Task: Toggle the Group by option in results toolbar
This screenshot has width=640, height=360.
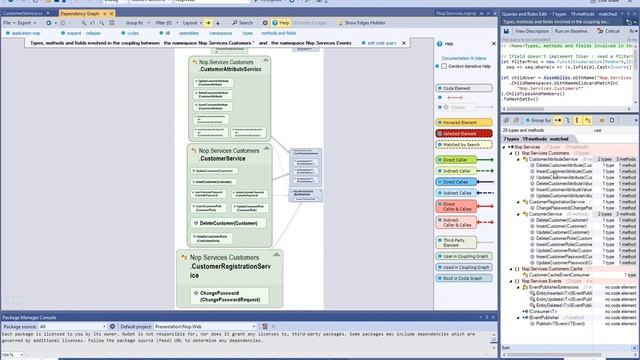Action: coord(538,120)
